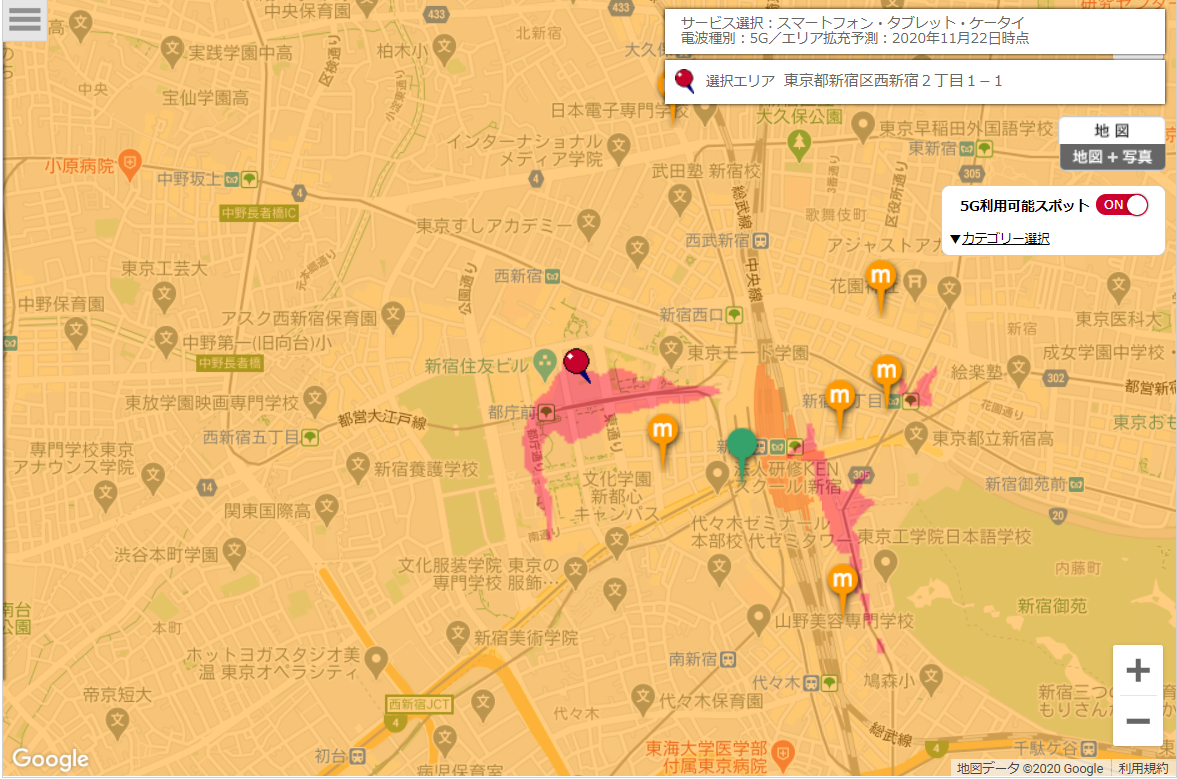Click the 西武新宿 station icon
The height and width of the screenshot is (779, 1177).
[x=760, y=241]
